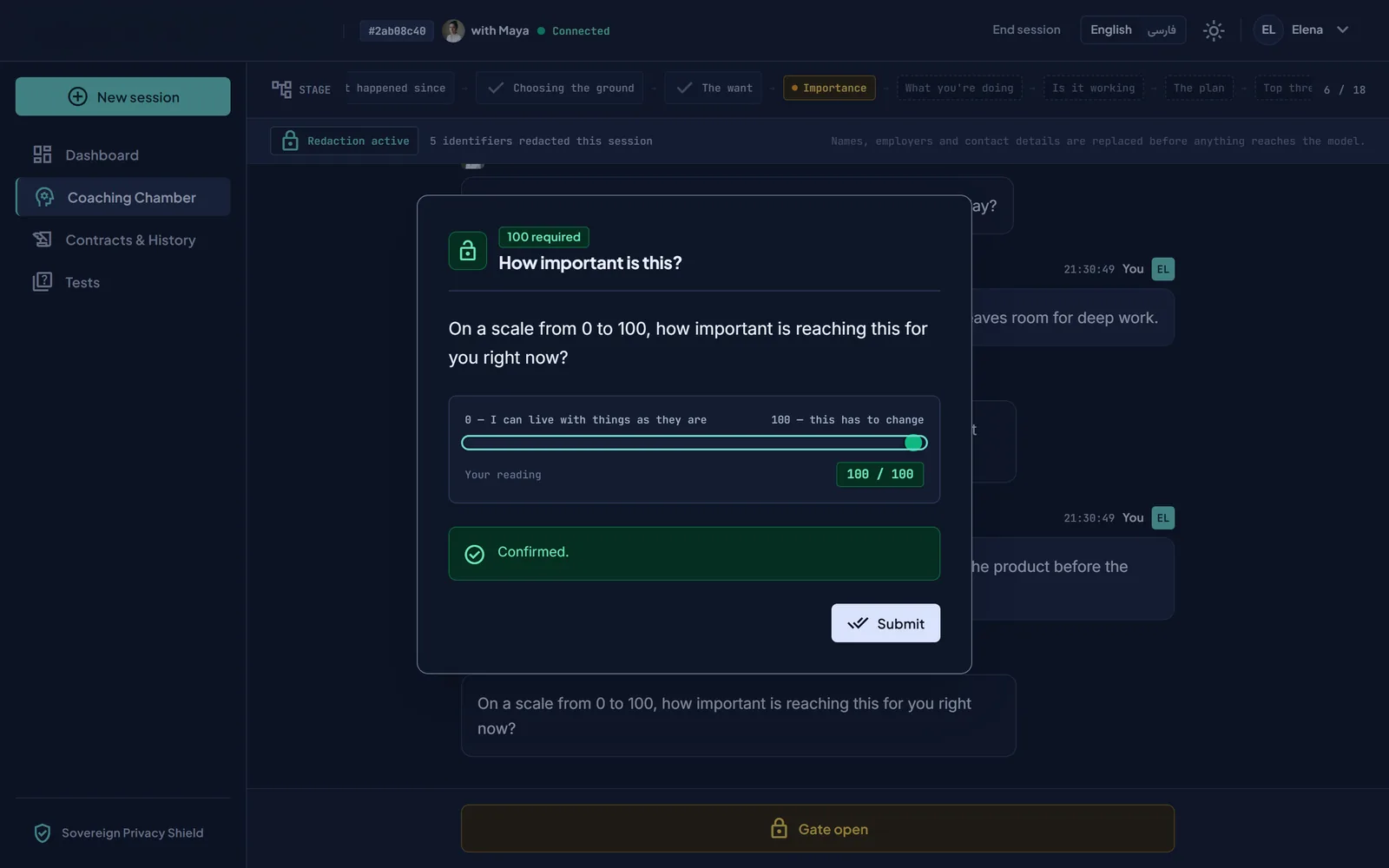Select The plan stage
The height and width of the screenshot is (868, 1389).
point(1199,88)
